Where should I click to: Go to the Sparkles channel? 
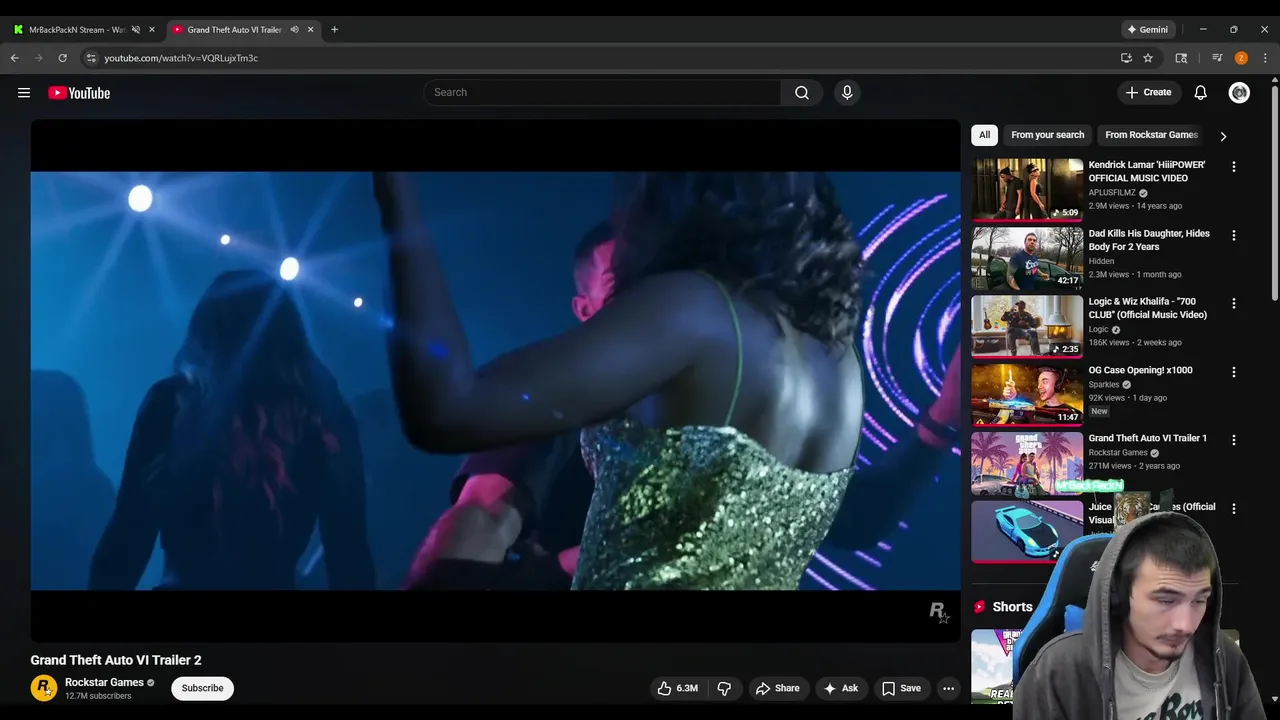point(1104,385)
